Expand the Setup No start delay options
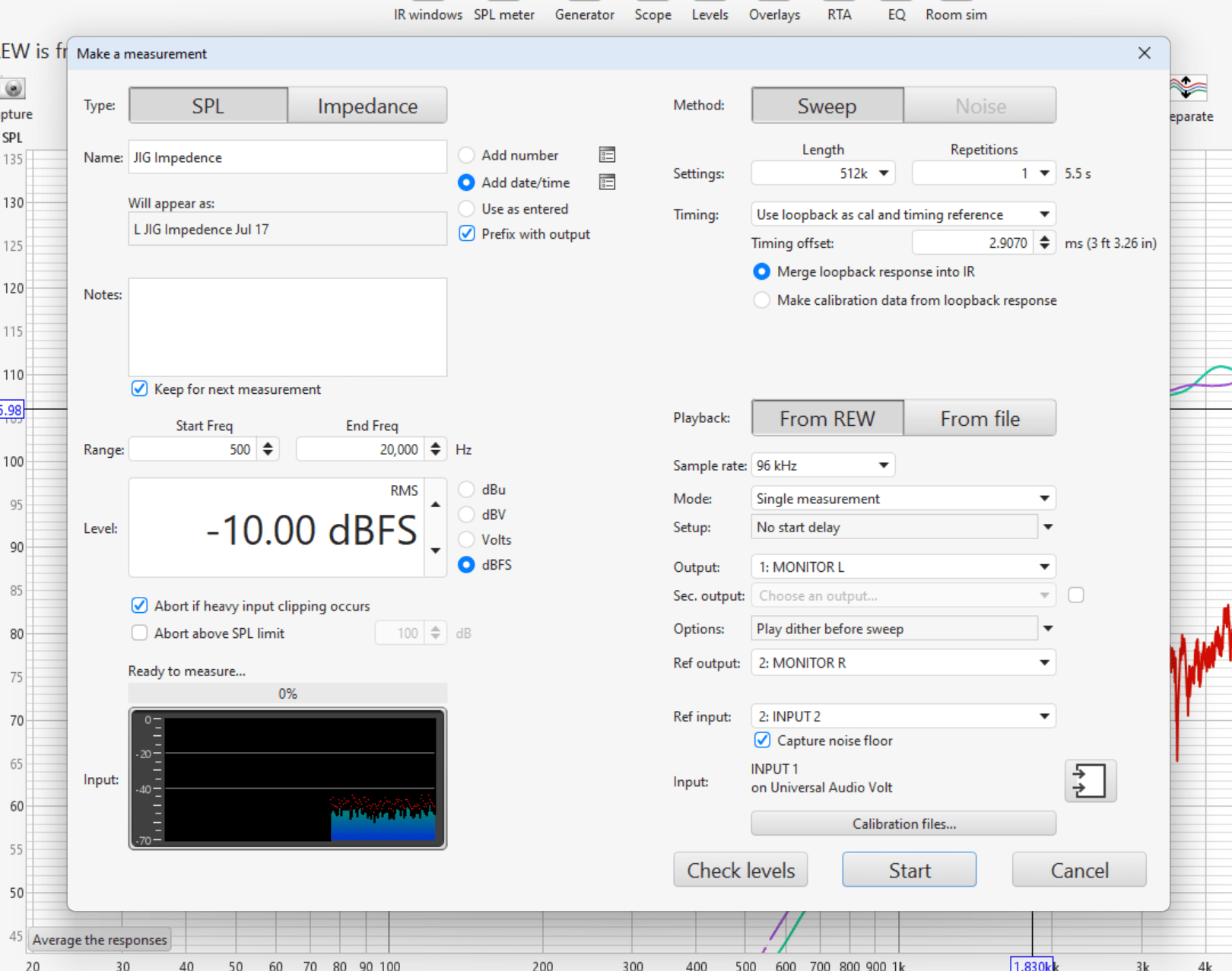The height and width of the screenshot is (971, 1232). click(1048, 527)
